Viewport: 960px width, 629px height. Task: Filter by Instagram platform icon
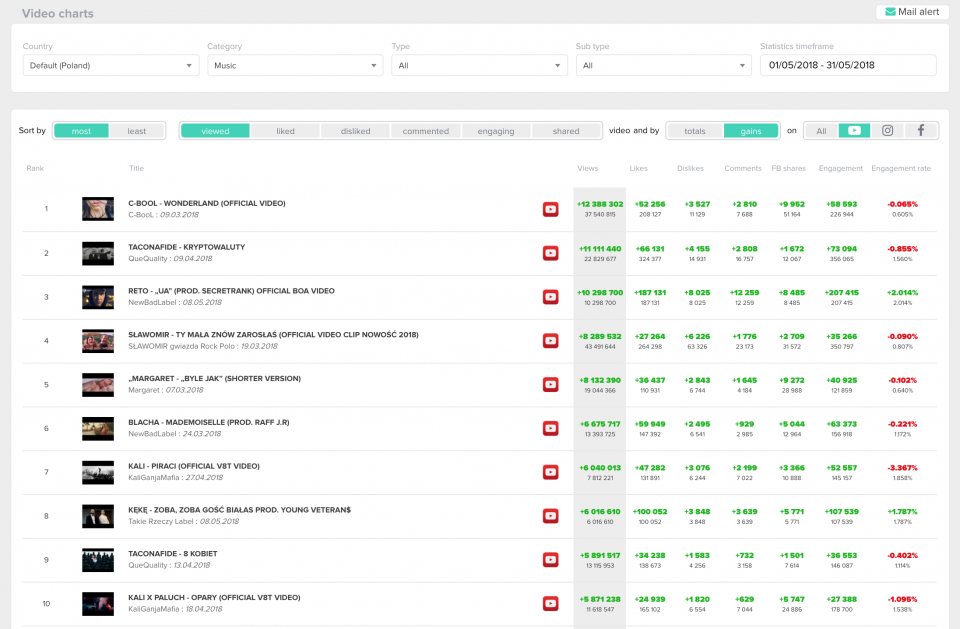click(x=887, y=130)
